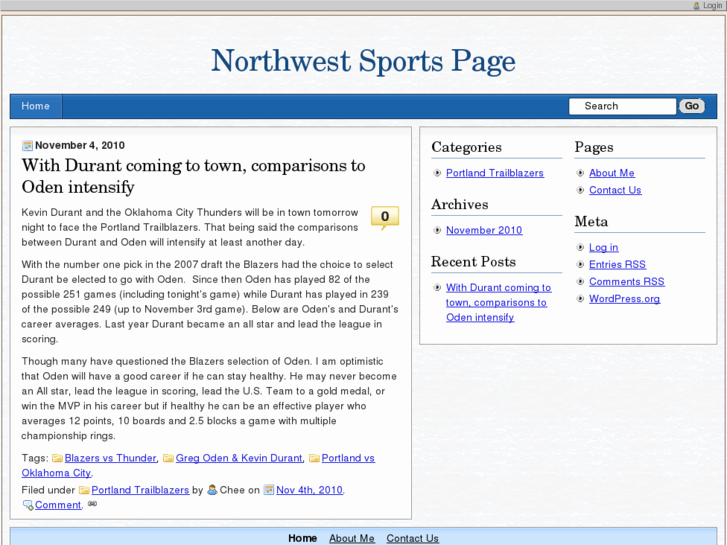Open the About Me page link in sidebar
This screenshot has height=545, width=727.
click(612, 173)
